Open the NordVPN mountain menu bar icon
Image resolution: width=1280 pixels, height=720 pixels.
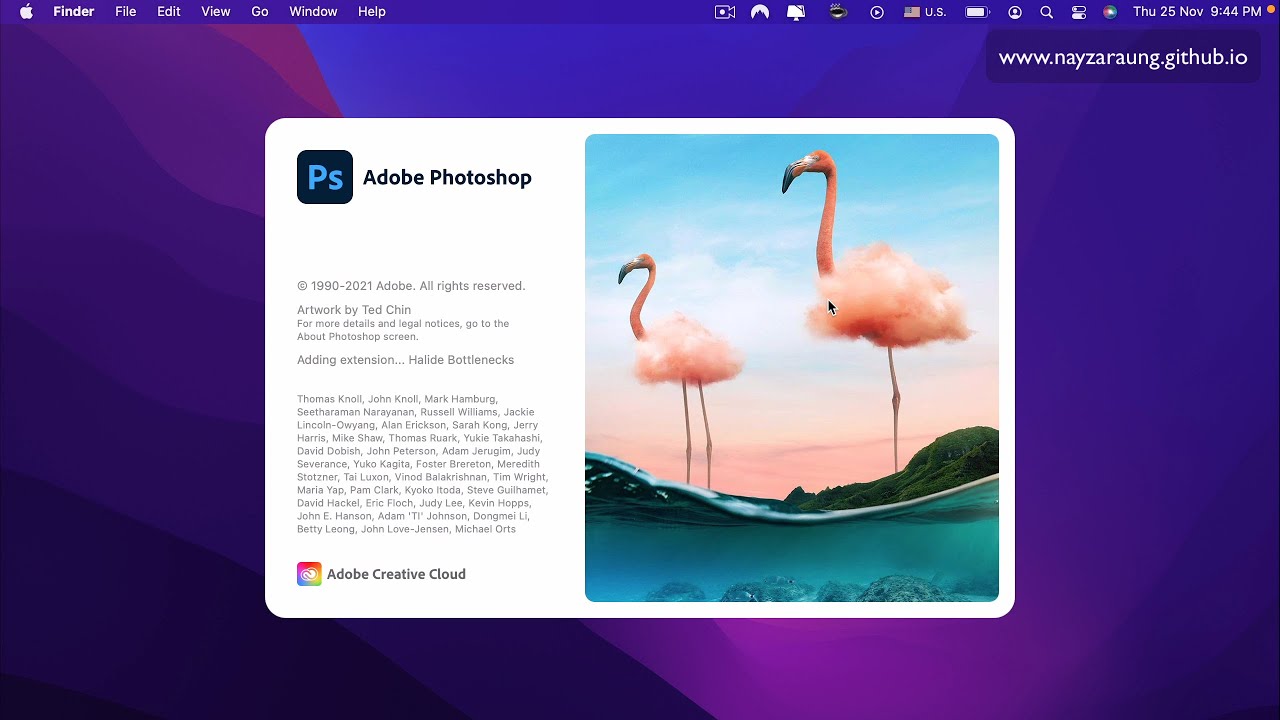point(760,12)
